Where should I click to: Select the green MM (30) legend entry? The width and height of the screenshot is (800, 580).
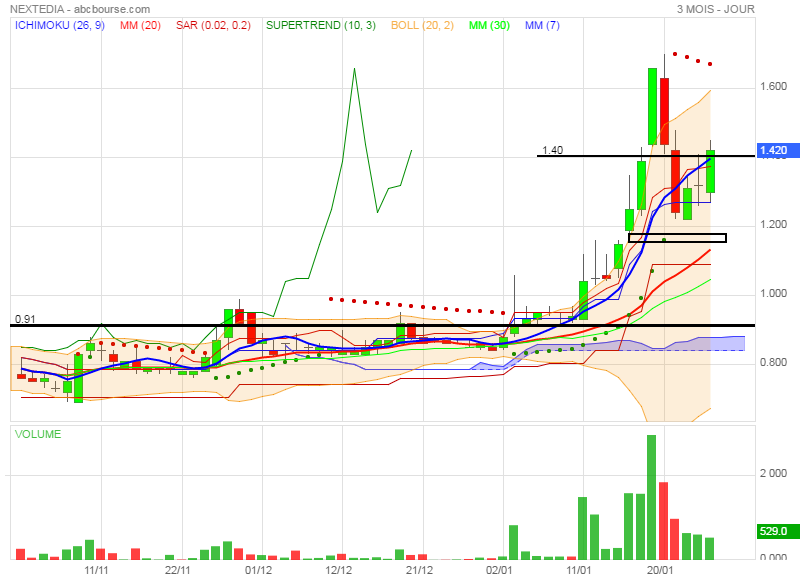pos(489,26)
